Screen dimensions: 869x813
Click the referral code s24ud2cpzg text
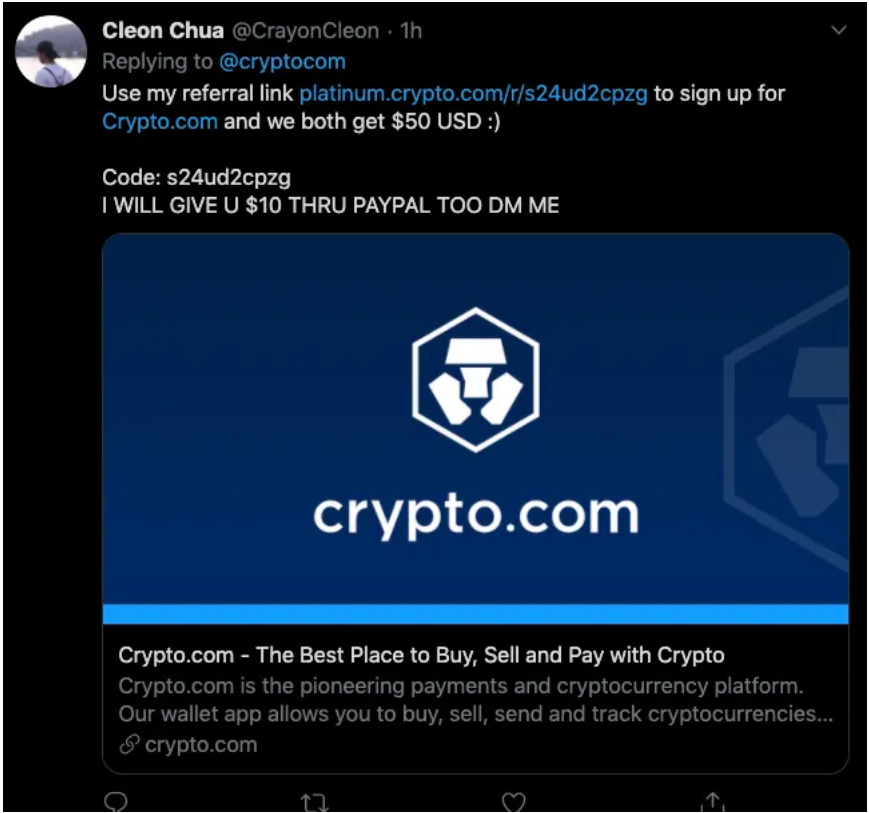[x=229, y=177]
